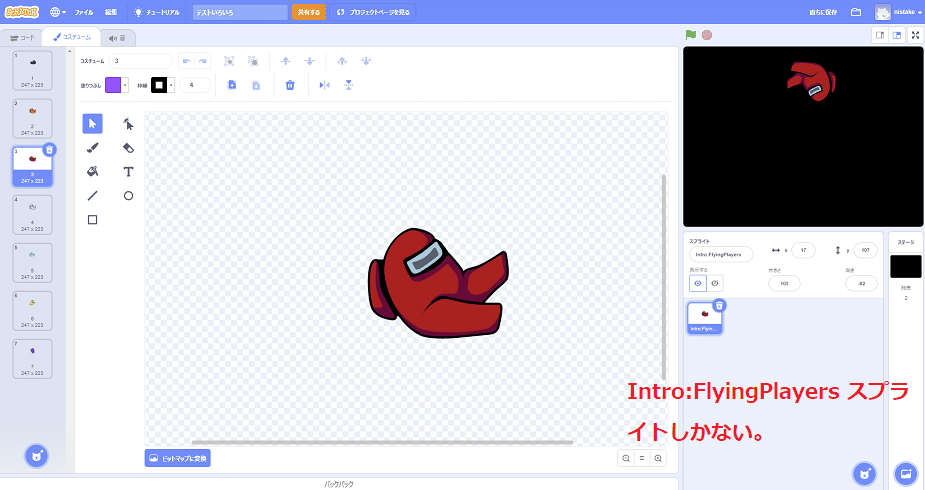This screenshot has height=490, width=925.
Task: Click the purple fill color swatch
Action: (113, 85)
